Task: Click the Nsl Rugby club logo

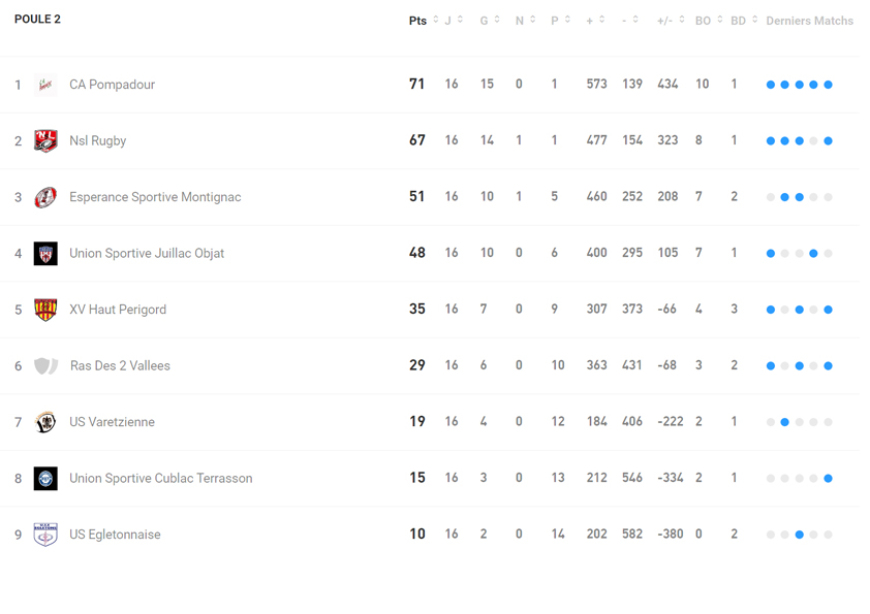Action: click(x=45, y=141)
